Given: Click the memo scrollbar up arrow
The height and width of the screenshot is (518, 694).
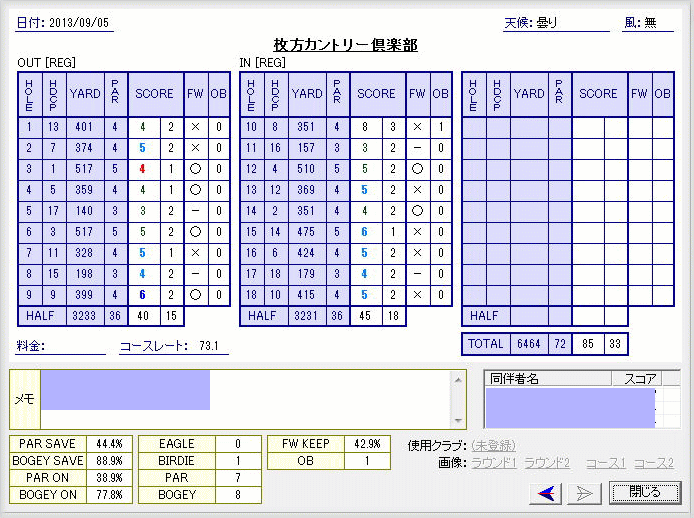Looking at the screenshot, I should [x=458, y=380].
